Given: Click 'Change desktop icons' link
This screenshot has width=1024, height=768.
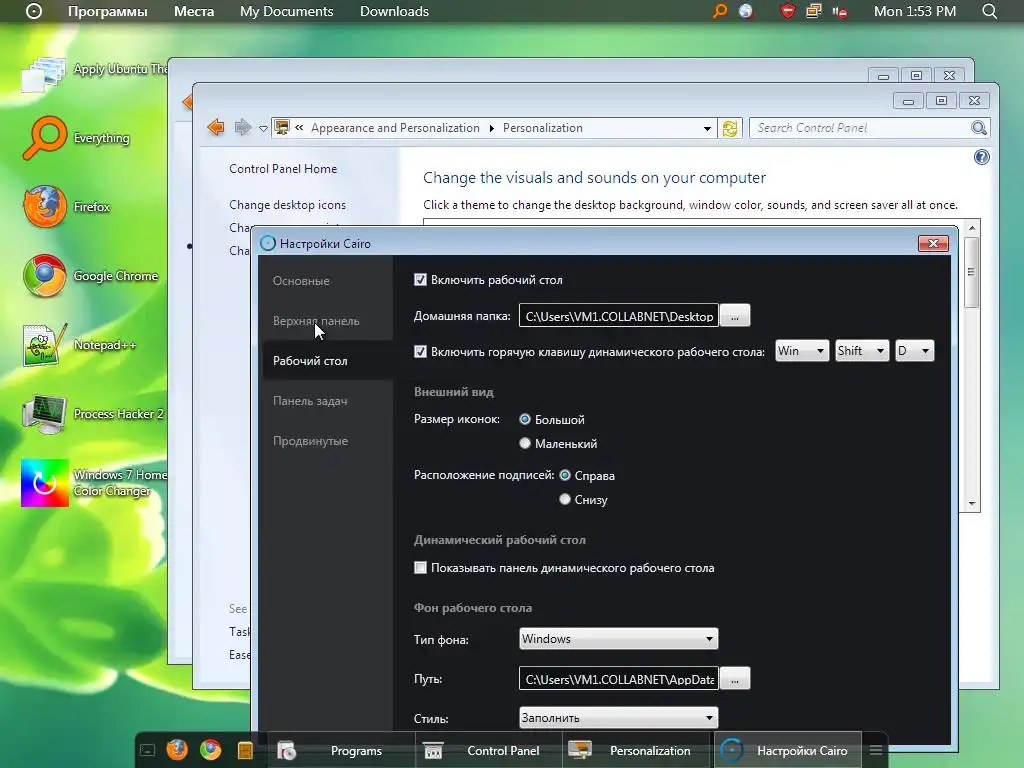Looking at the screenshot, I should (x=287, y=204).
